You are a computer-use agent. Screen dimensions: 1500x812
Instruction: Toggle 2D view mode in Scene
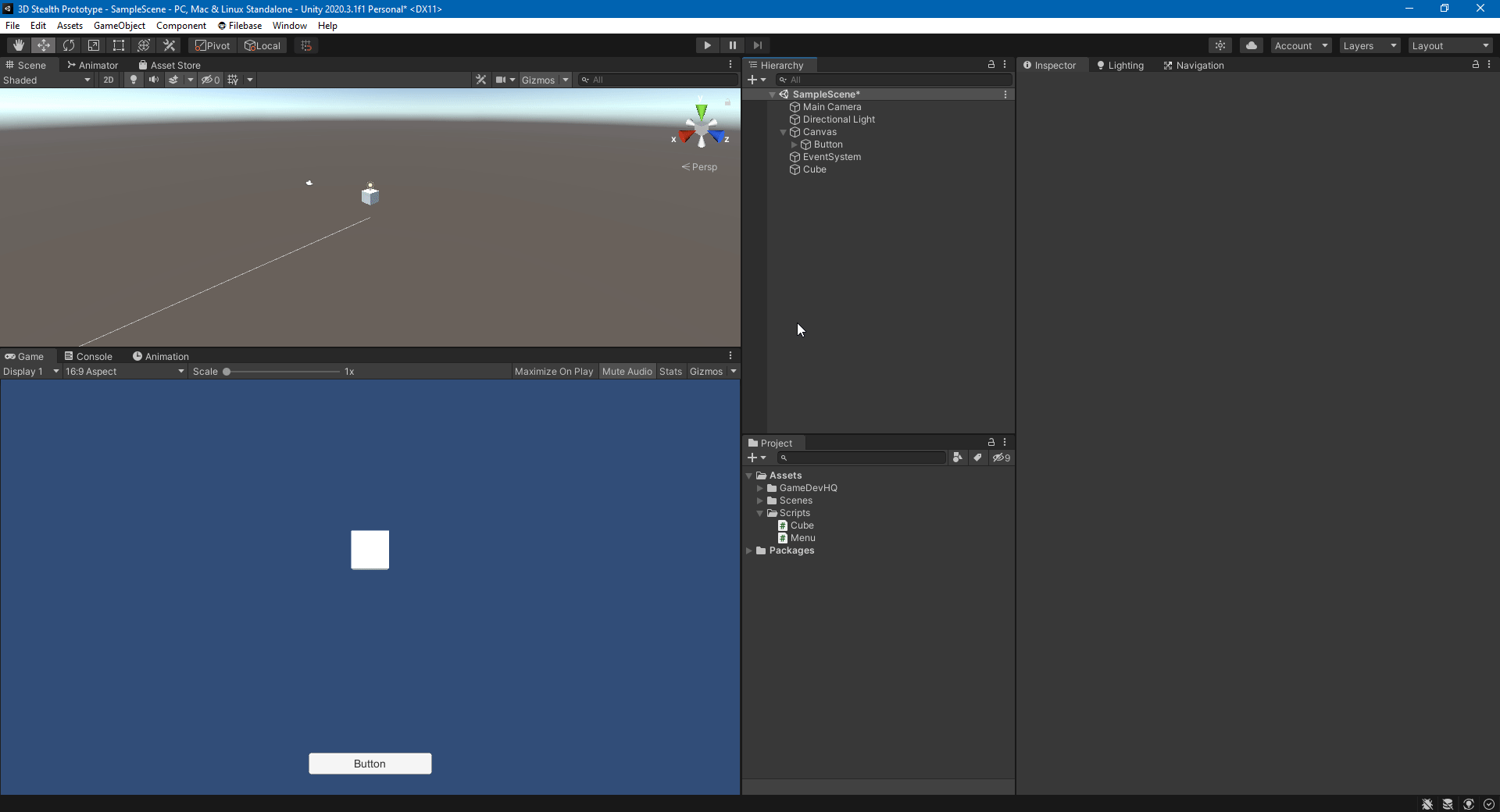click(109, 80)
